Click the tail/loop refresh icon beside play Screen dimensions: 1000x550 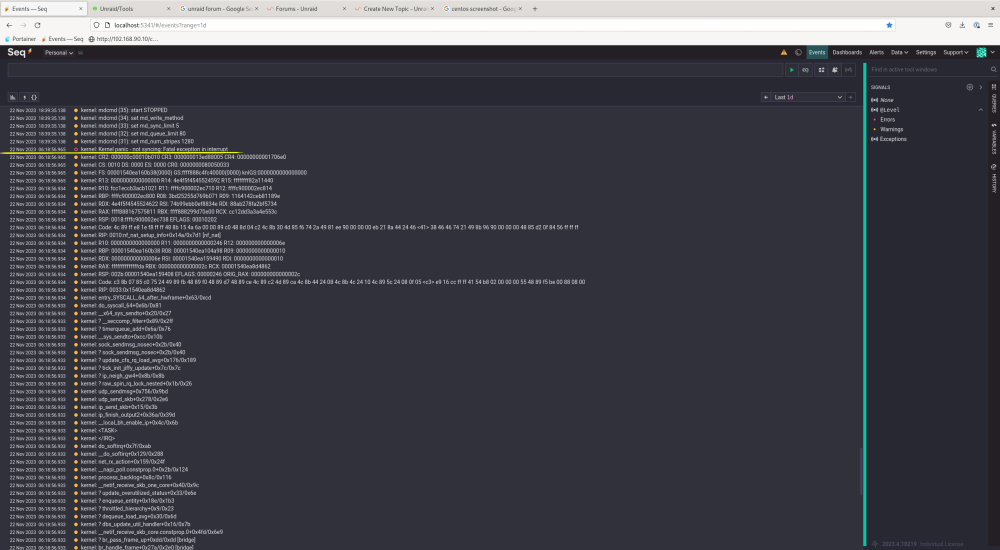coord(805,70)
